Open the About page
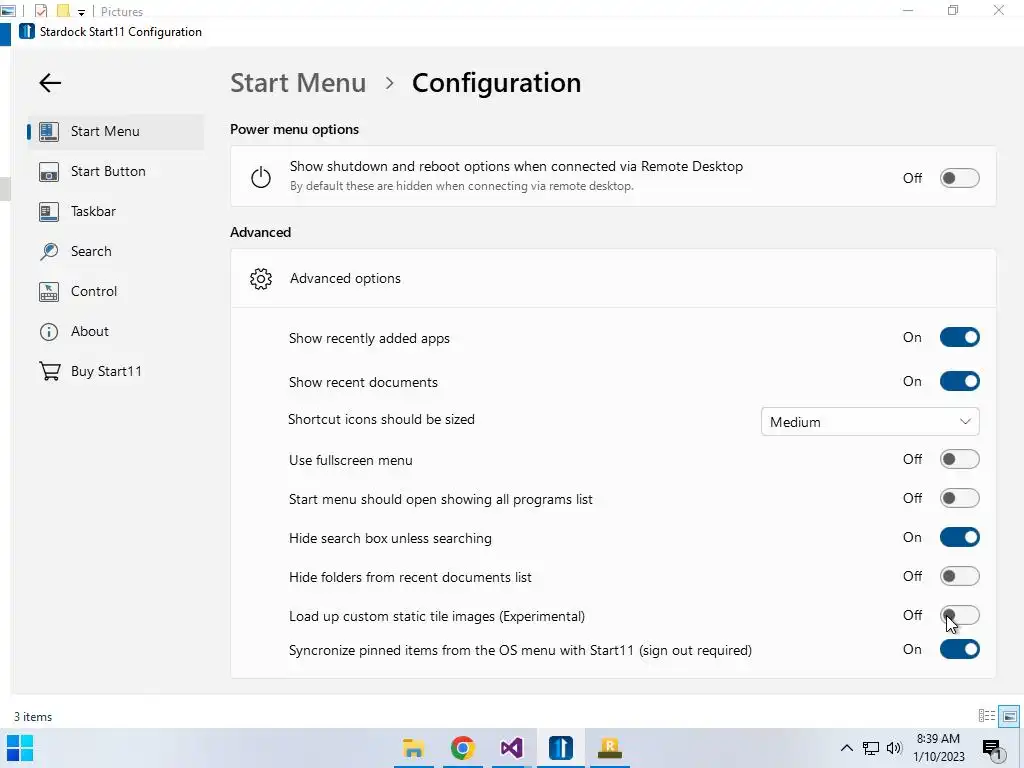 tap(116, 331)
